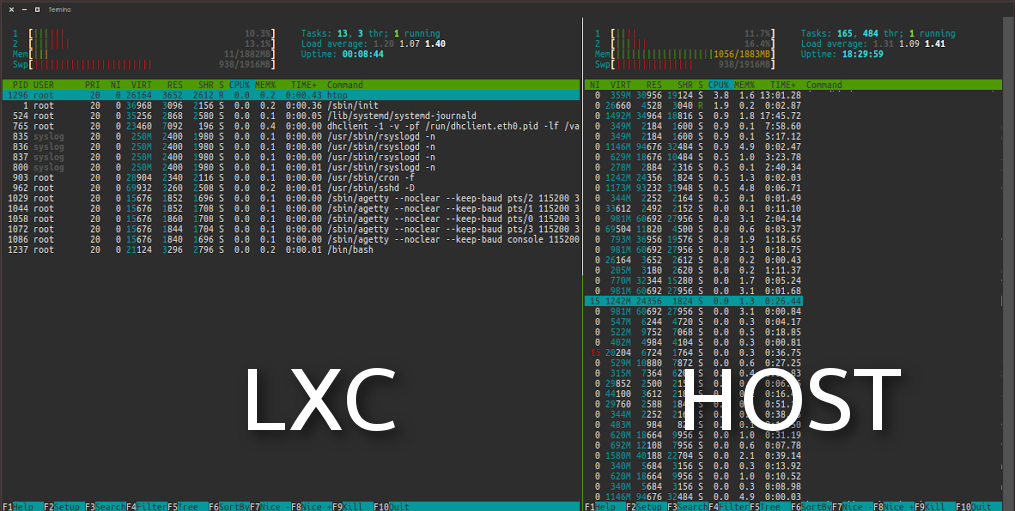Open F6 SortBy in the LXC pane

229,506
